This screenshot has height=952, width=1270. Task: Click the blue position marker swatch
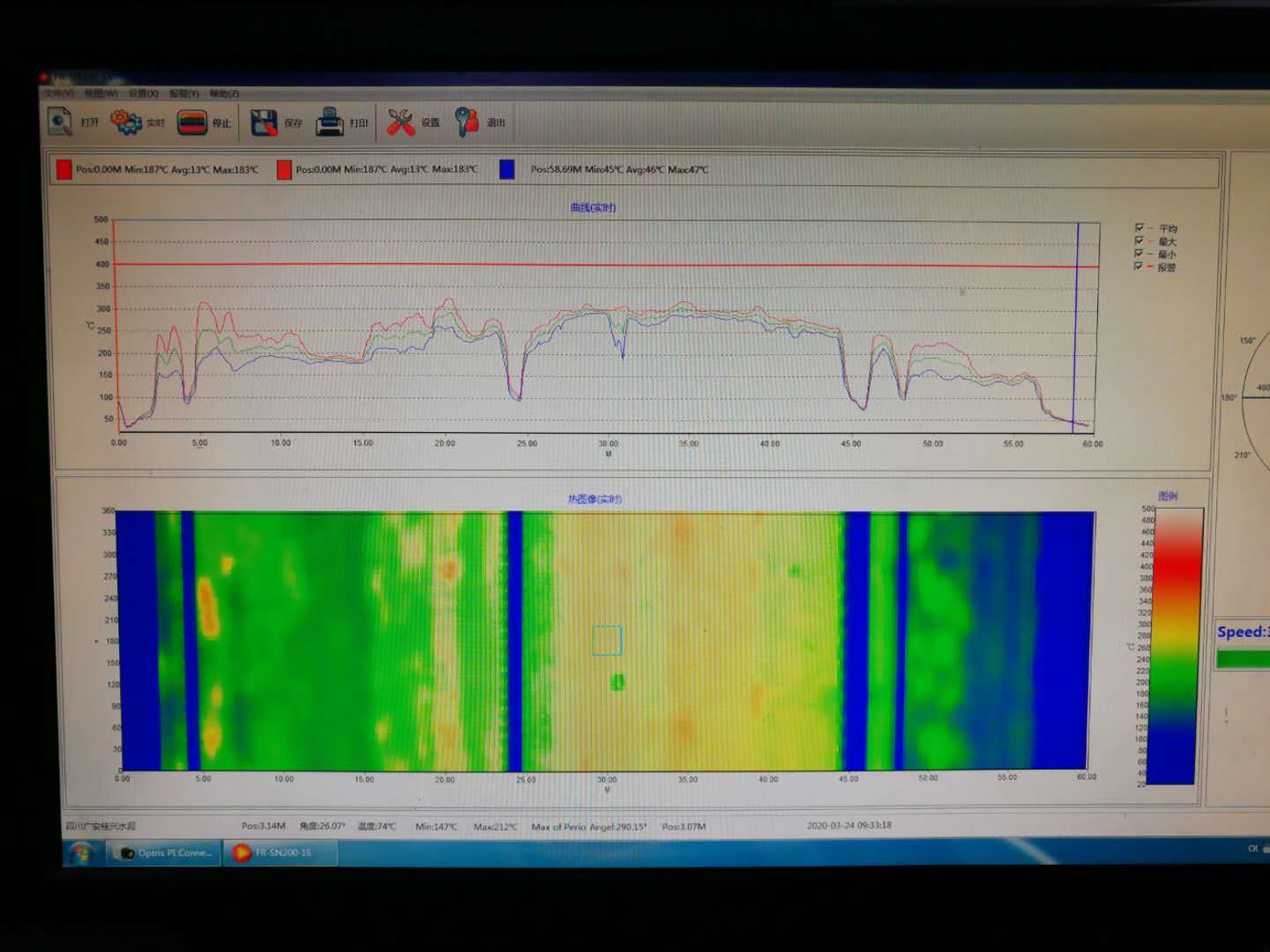pos(506,169)
